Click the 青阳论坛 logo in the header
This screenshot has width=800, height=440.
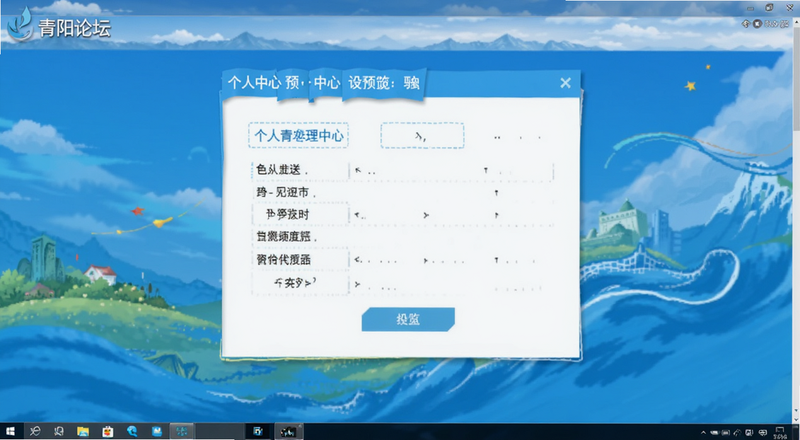click(59, 27)
